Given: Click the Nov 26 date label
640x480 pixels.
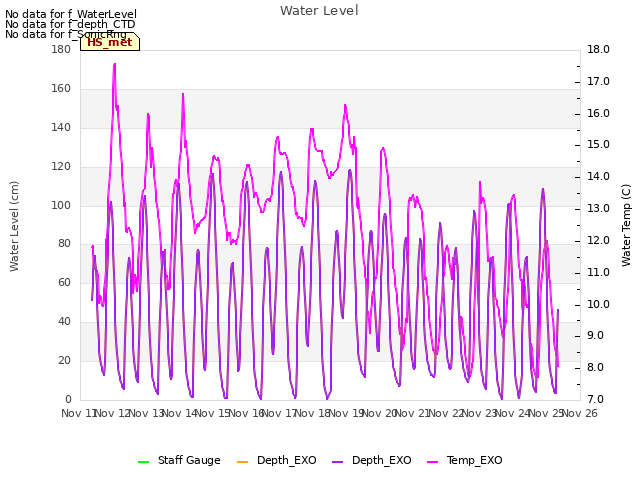Looking at the screenshot, I should coord(580,413).
